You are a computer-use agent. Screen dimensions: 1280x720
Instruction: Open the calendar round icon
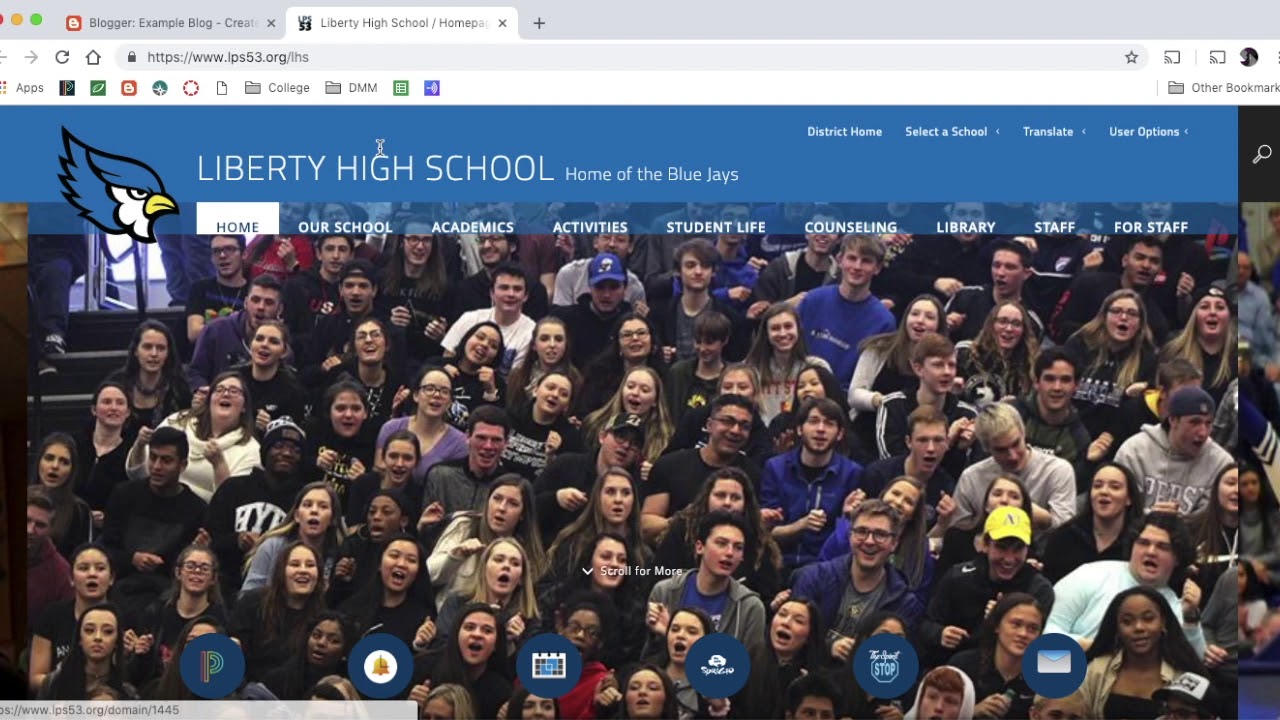[x=548, y=665]
